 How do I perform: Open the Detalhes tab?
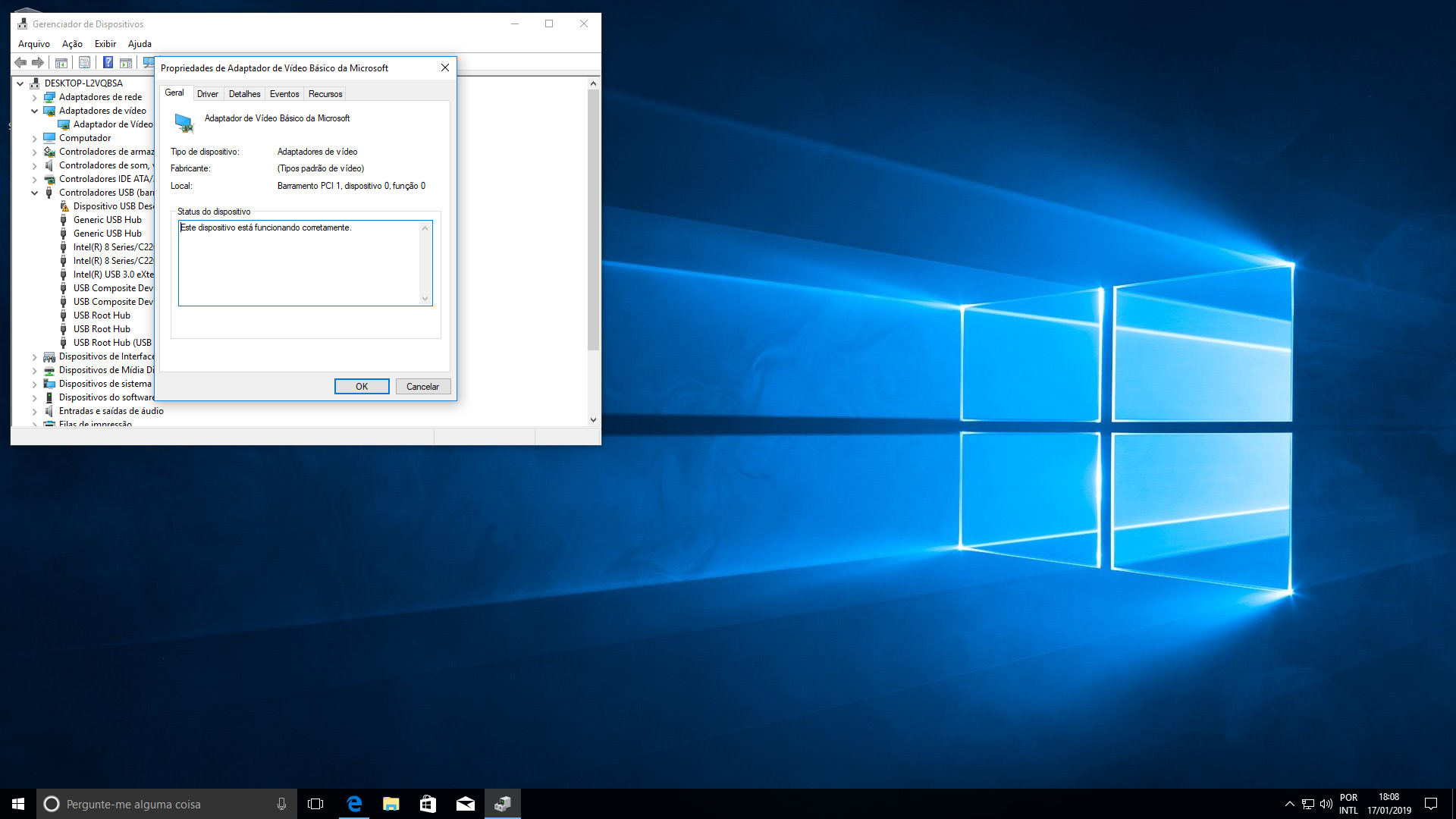point(244,94)
